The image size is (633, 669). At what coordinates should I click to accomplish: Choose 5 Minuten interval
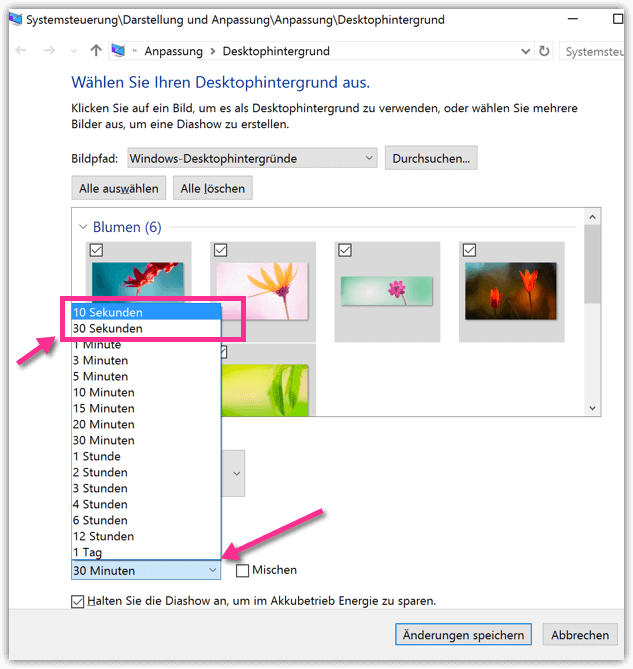tap(146, 376)
